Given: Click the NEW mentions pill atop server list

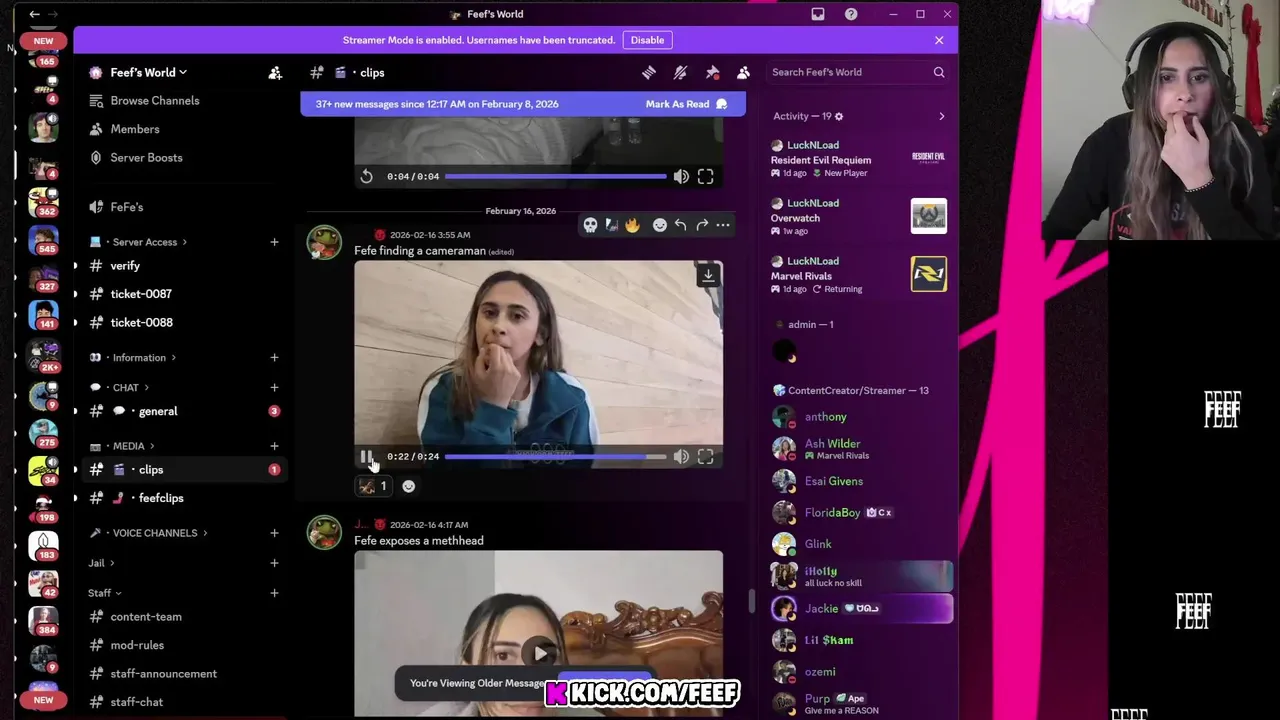Looking at the screenshot, I should [43, 41].
